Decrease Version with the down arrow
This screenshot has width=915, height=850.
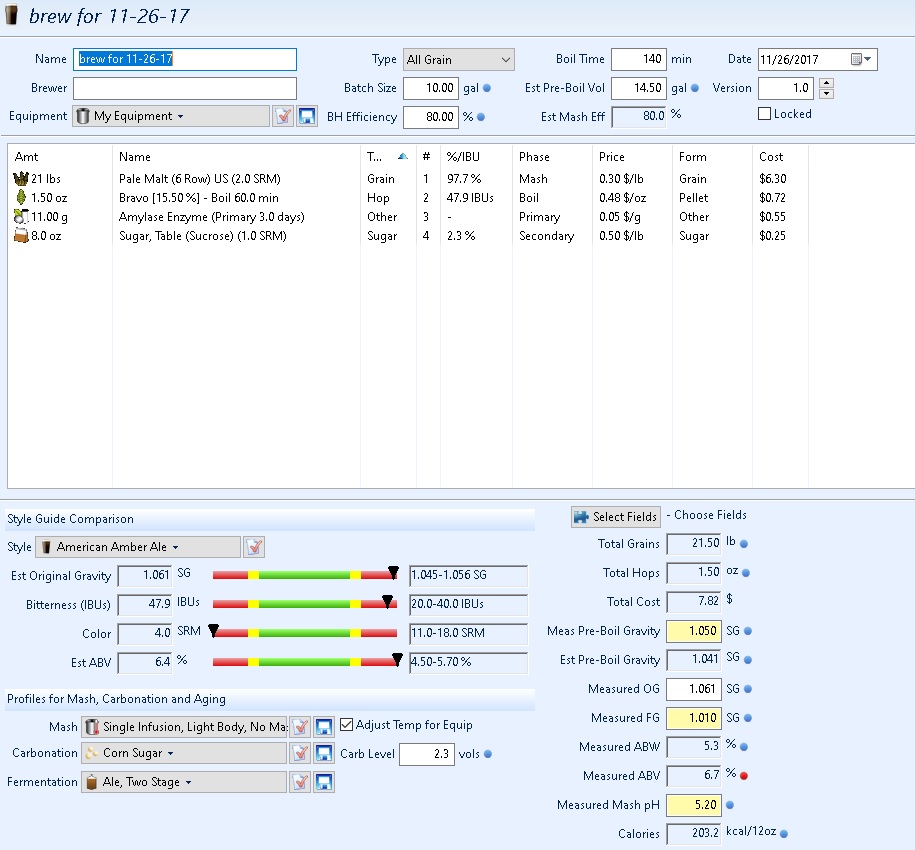826,93
